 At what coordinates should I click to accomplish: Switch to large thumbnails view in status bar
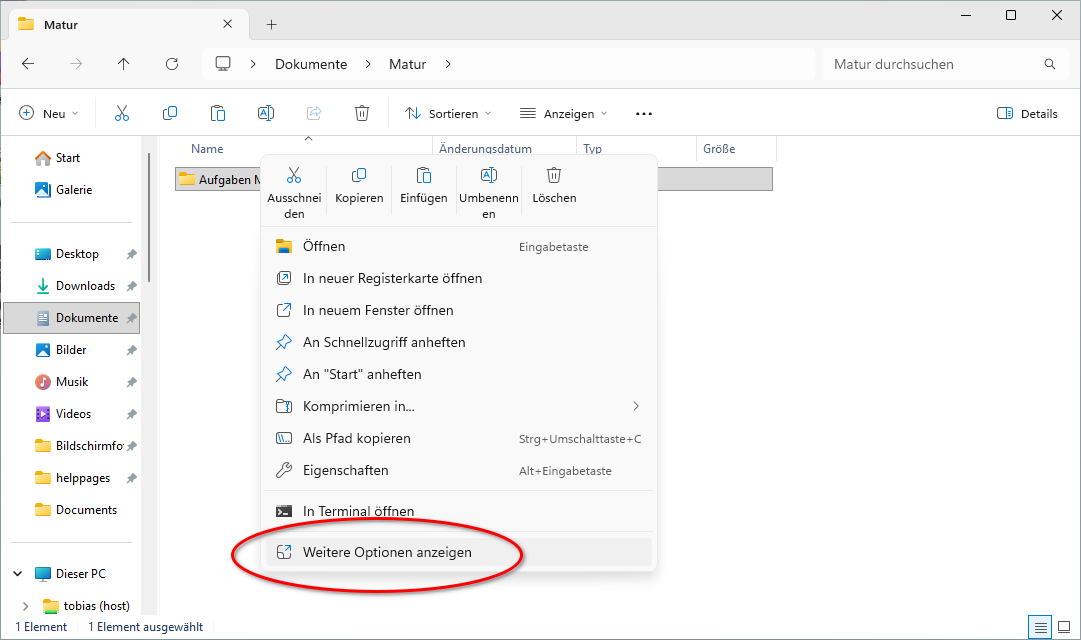[x=1065, y=627]
